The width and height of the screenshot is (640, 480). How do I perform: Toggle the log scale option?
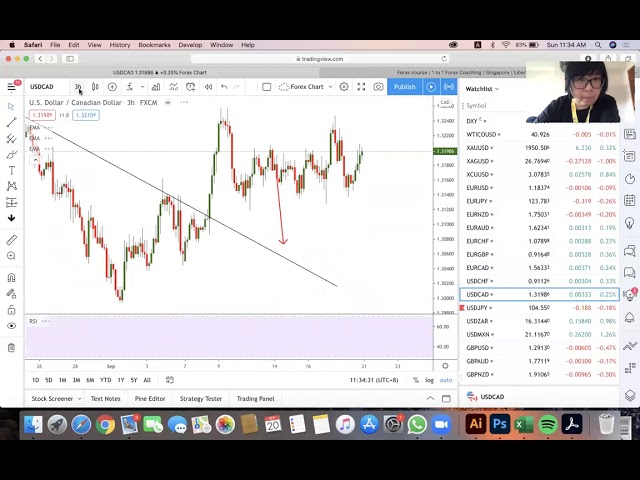[429, 380]
